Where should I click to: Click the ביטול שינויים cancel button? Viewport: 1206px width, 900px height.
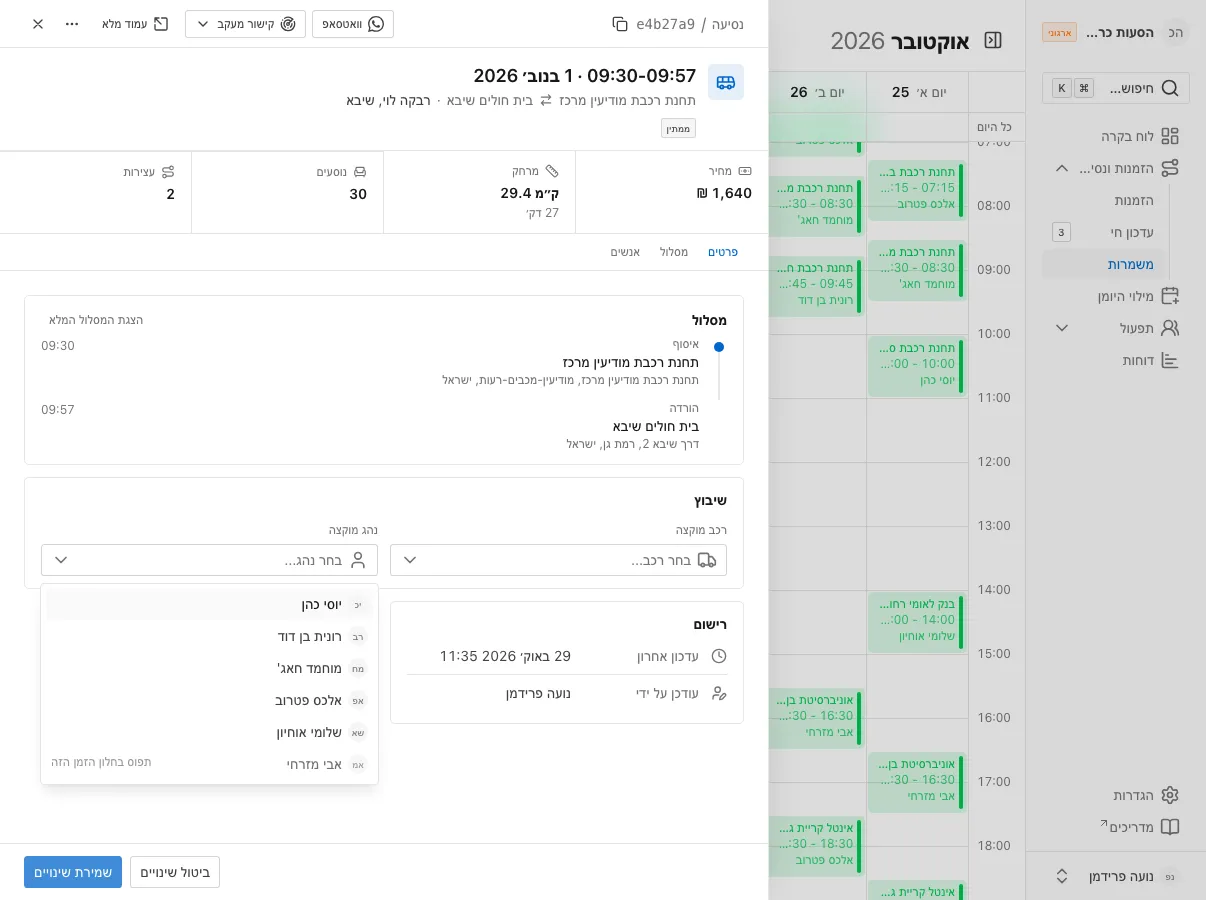[175, 872]
